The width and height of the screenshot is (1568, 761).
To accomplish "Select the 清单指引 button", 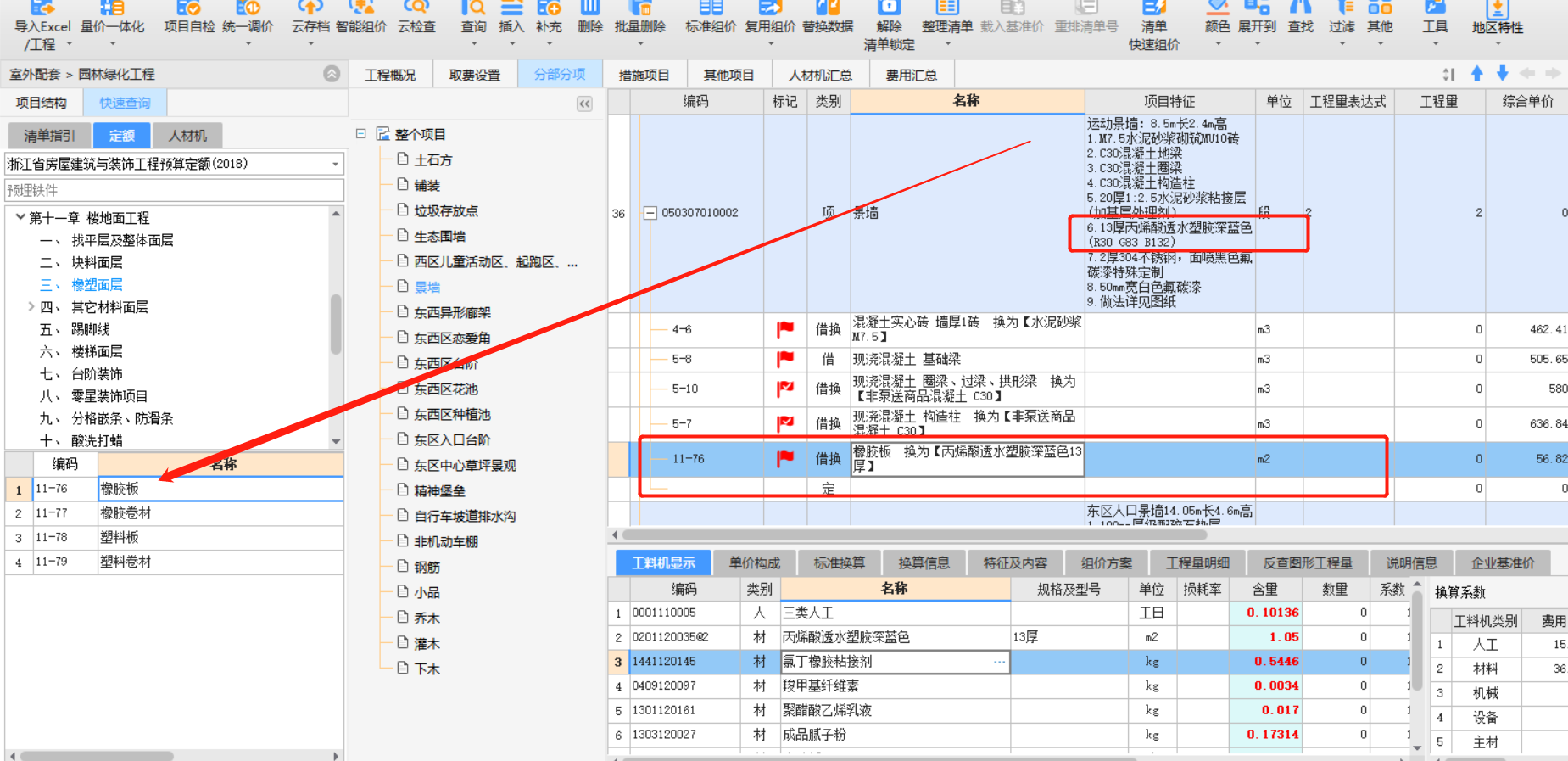I will [x=49, y=136].
